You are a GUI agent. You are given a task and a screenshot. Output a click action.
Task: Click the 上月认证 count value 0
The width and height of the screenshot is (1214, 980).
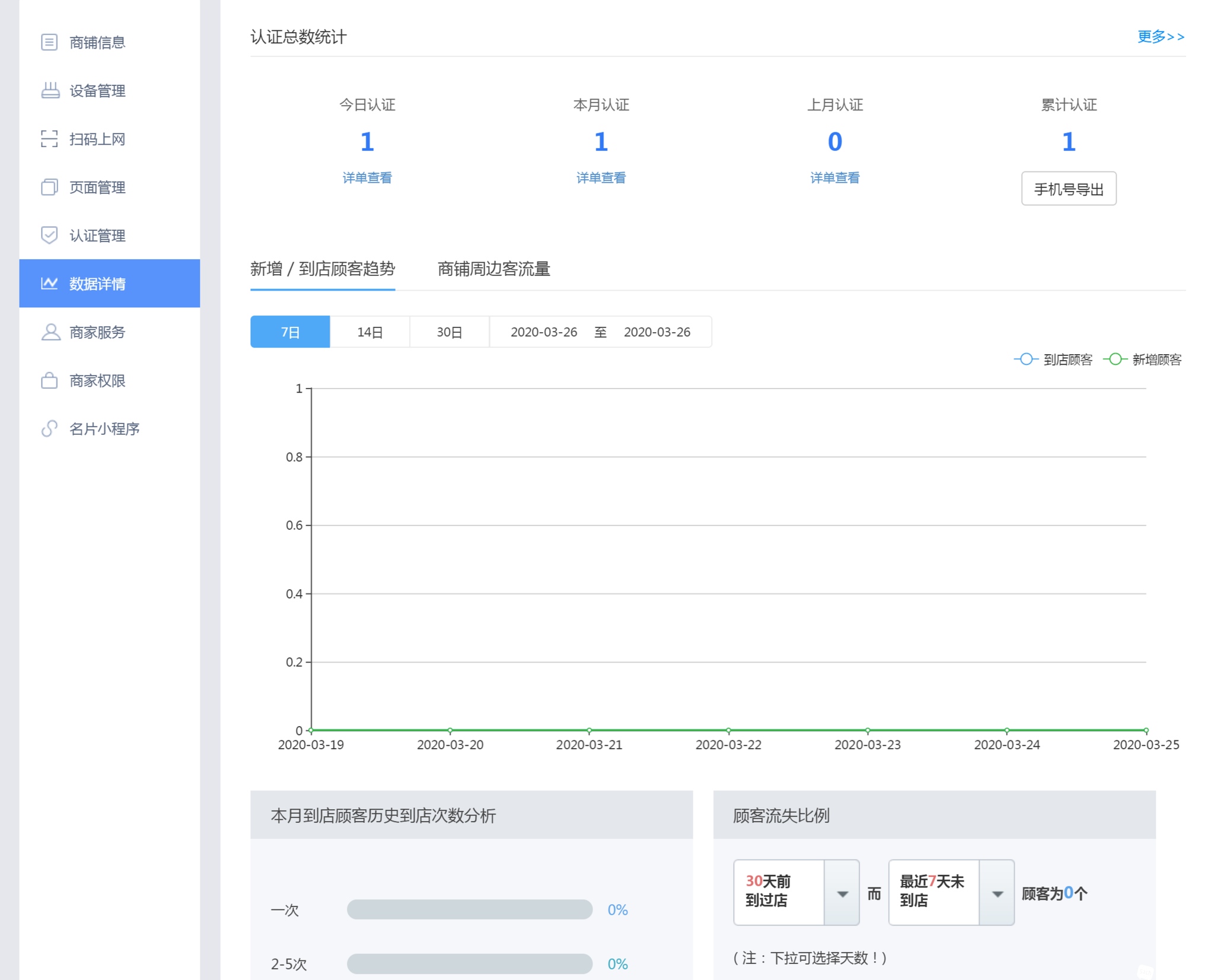click(x=835, y=142)
